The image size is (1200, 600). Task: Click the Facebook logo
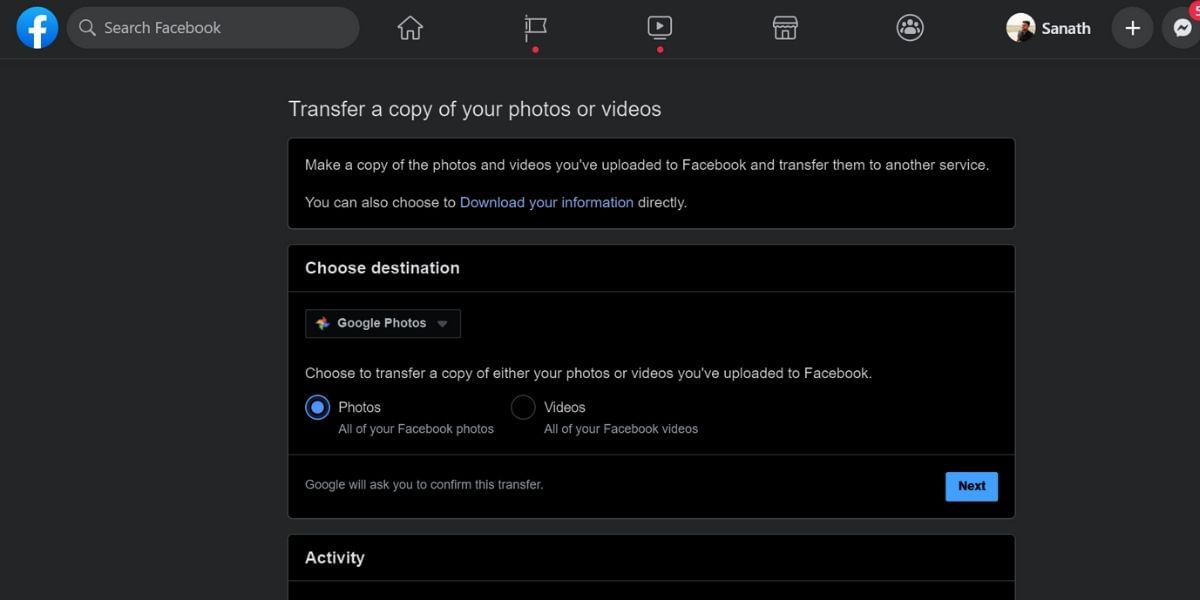click(36, 27)
